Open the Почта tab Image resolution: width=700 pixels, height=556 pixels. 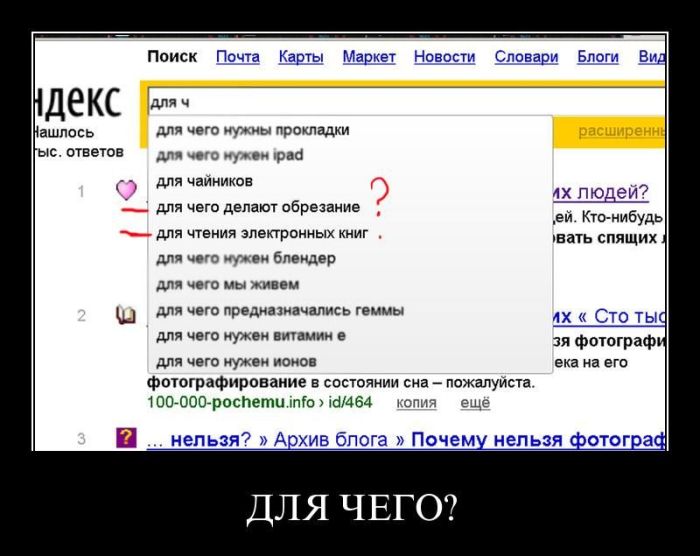(237, 57)
